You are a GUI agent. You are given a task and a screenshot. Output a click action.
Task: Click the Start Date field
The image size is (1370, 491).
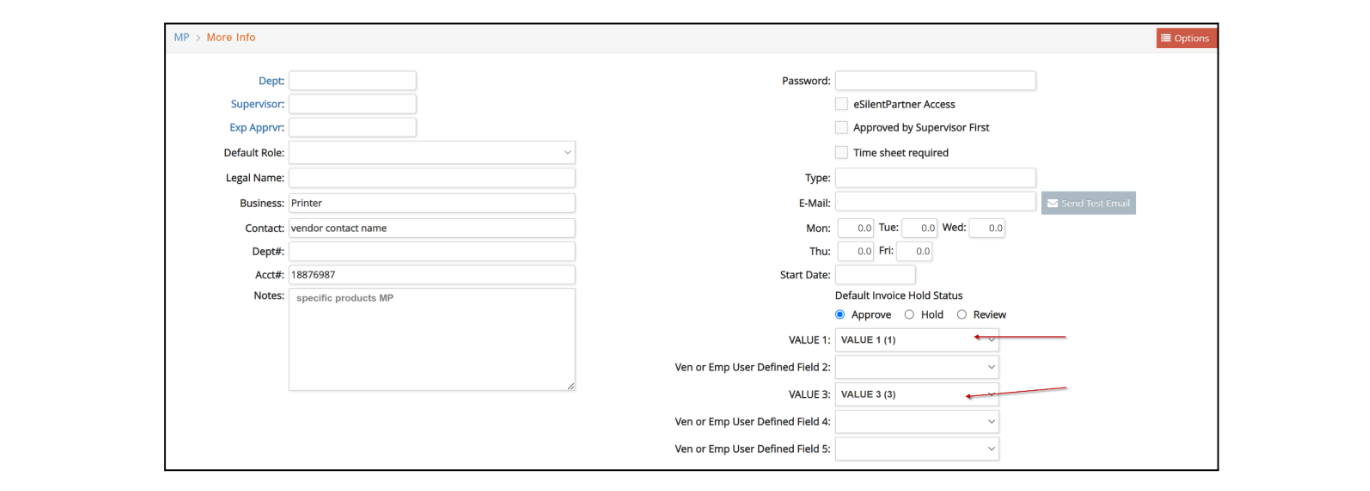click(x=875, y=275)
